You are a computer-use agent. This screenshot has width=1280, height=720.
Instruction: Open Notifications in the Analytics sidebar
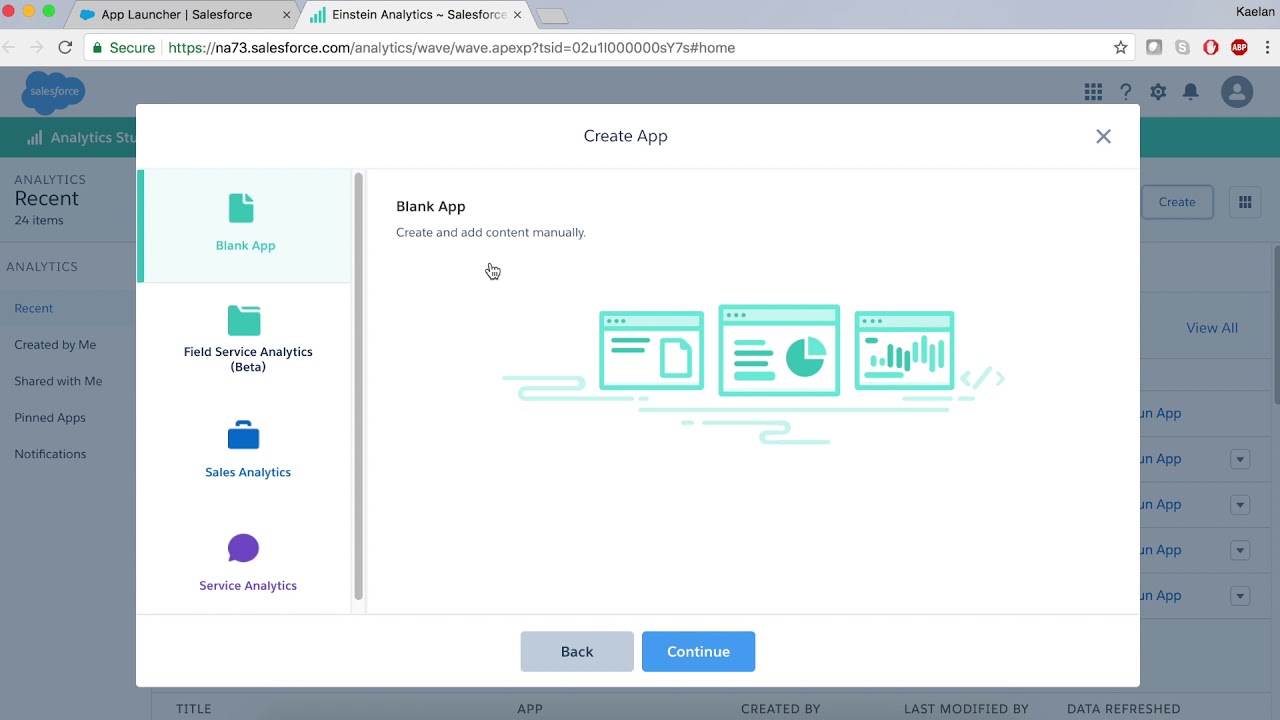(x=50, y=454)
